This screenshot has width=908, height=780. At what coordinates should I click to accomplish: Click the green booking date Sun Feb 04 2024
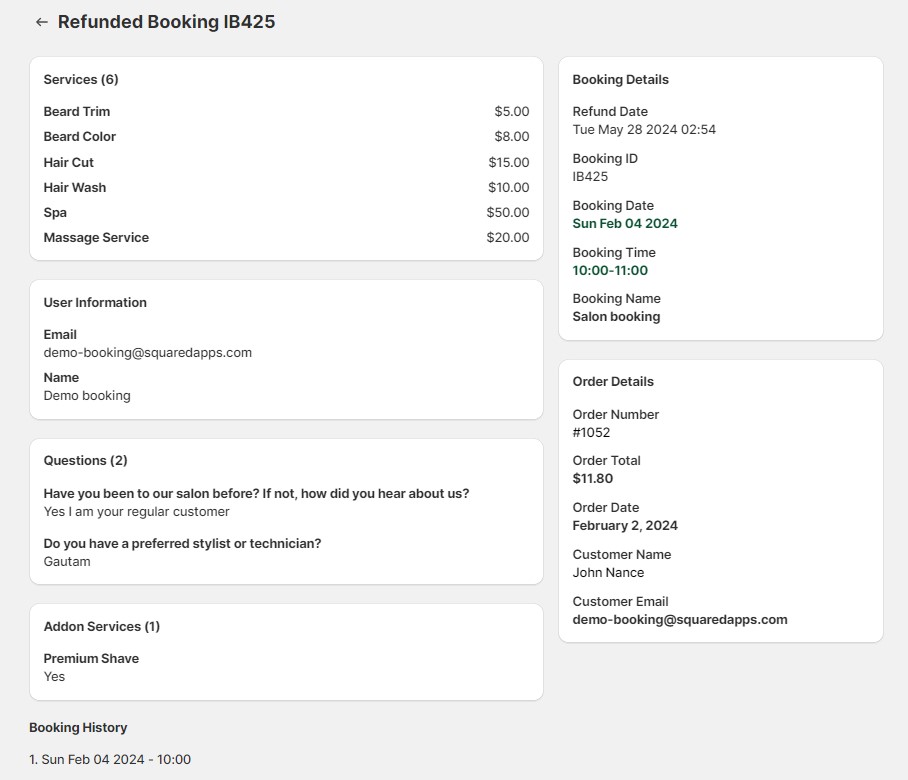(x=625, y=224)
